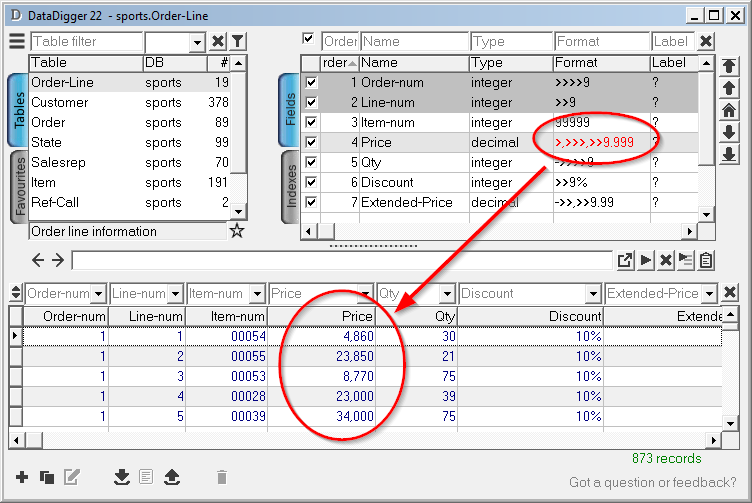This screenshot has width=752, height=503.
Task: Reset field order with home icon
Action: [729, 110]
